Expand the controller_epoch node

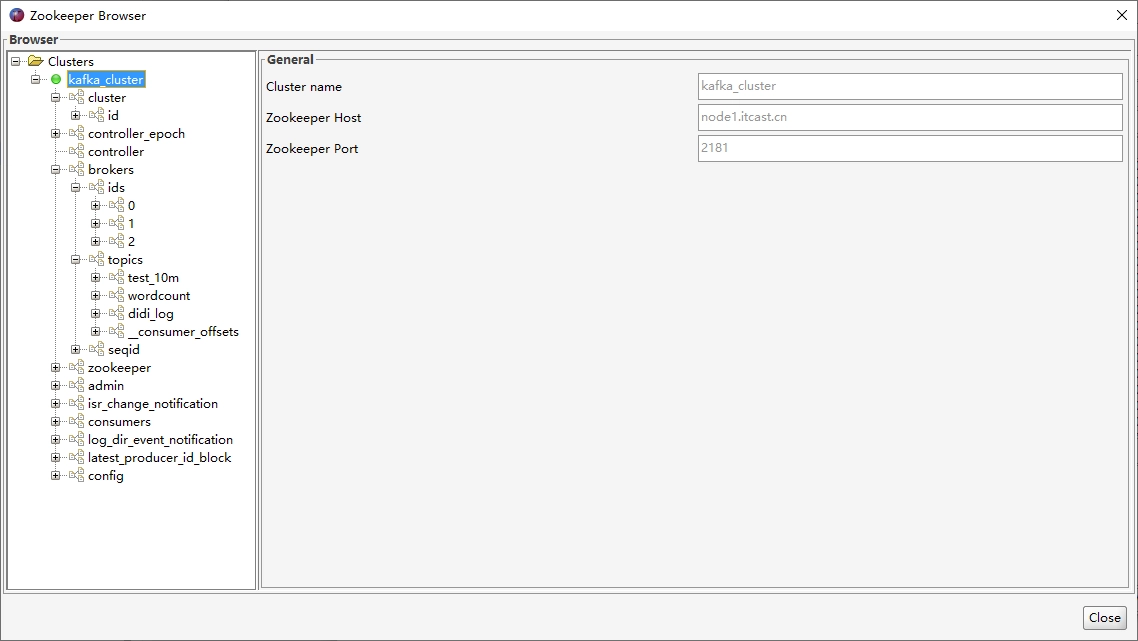click(55, 134)
